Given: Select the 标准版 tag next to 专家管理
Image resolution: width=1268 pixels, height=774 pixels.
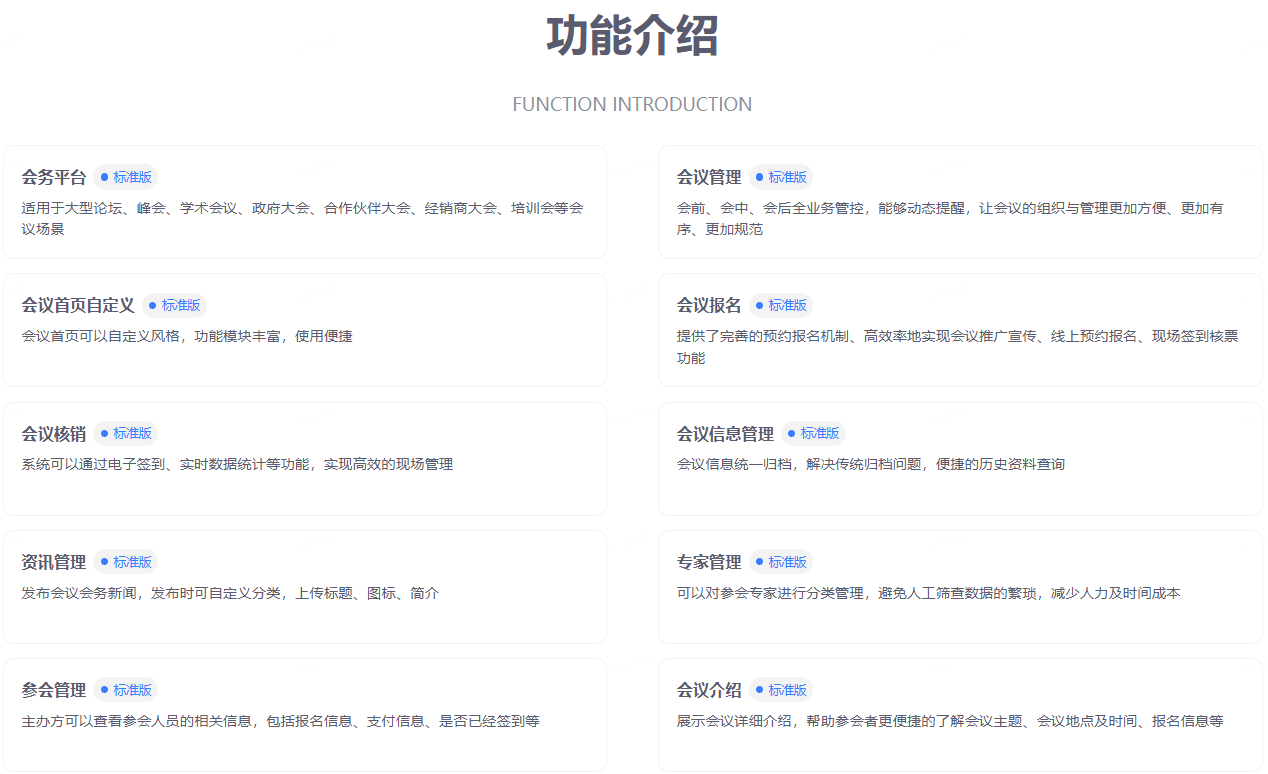Looking at the screenshot, I should pyautogui.click(x=781, y=562).
